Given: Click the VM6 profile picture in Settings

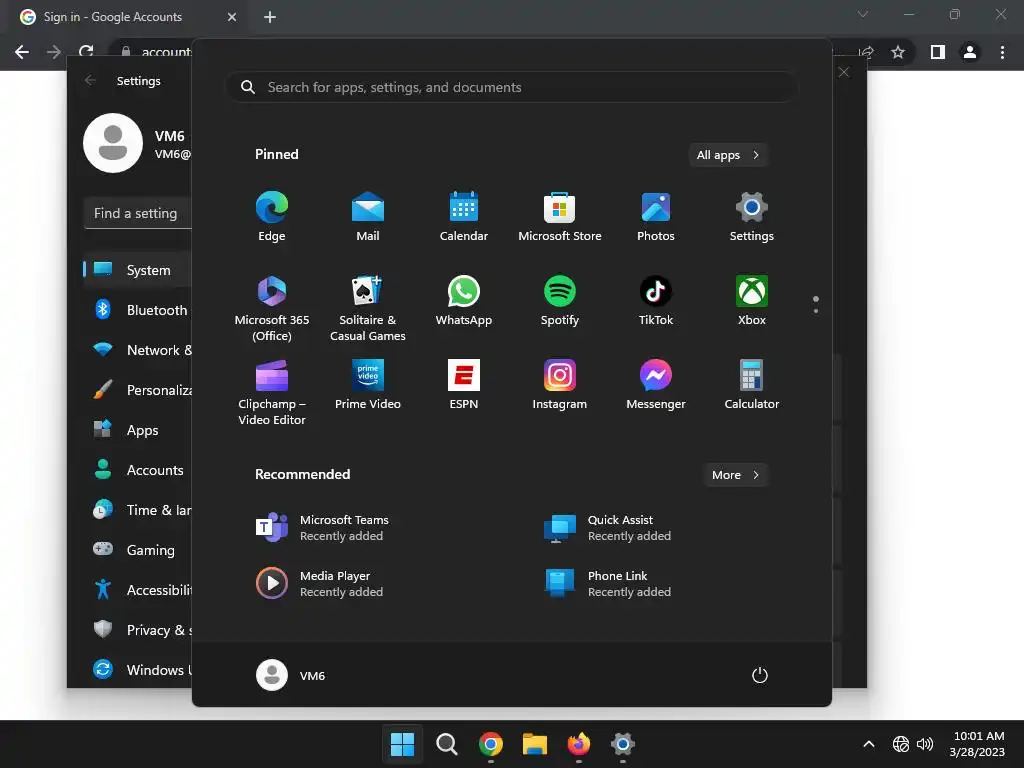Looking at the screenshot, I should 113,143.
